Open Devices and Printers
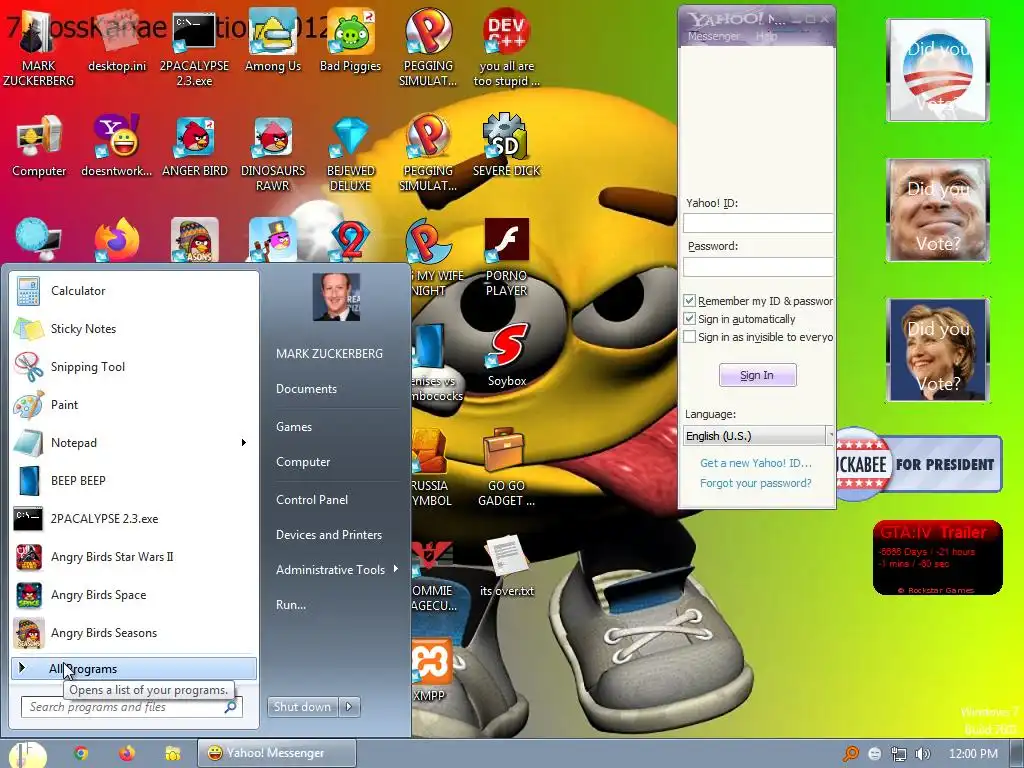This screenshot has height=768, width=1024. point(329,535)
